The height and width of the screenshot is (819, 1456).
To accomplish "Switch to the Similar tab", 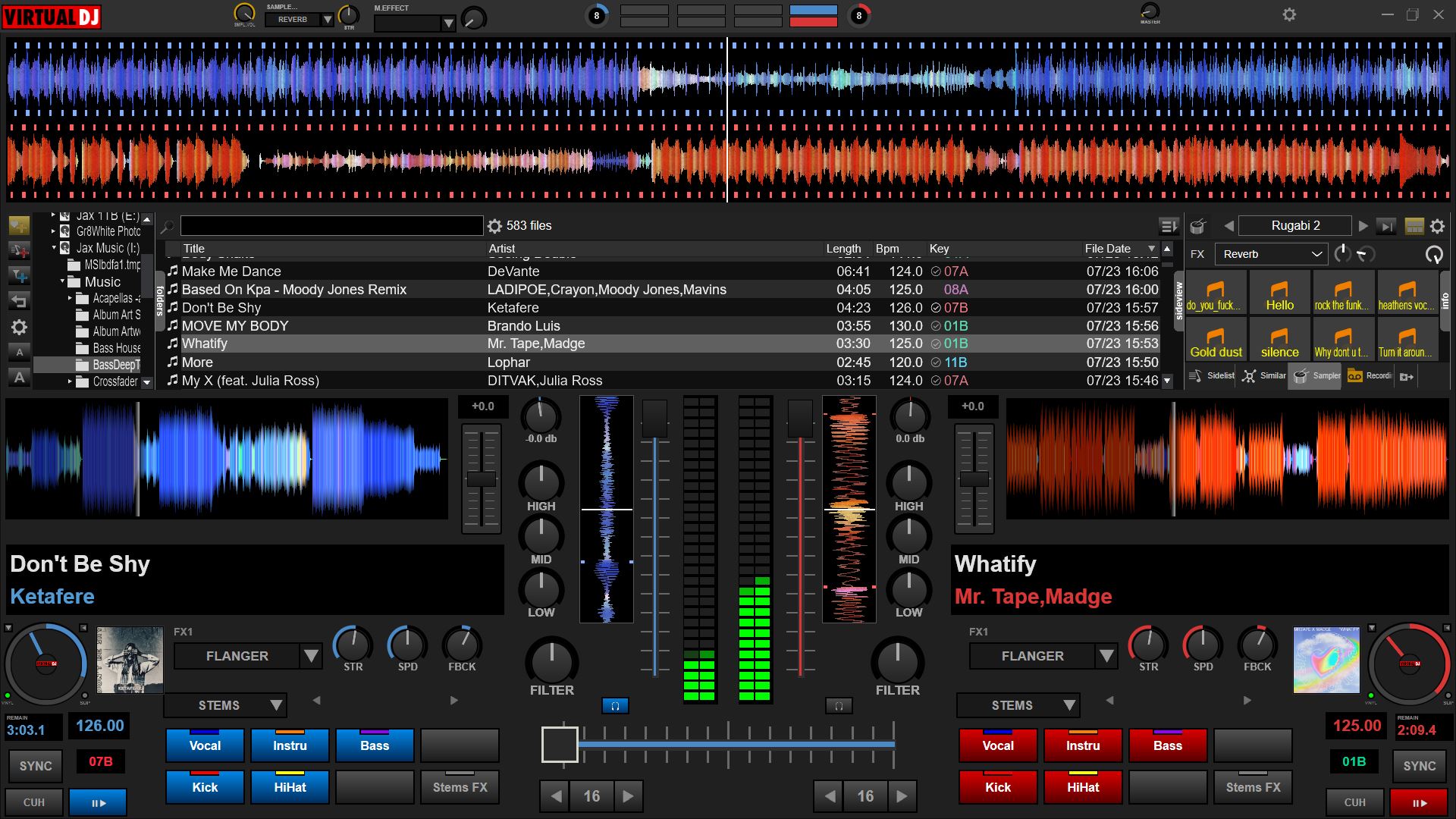I will point(1265,375).
